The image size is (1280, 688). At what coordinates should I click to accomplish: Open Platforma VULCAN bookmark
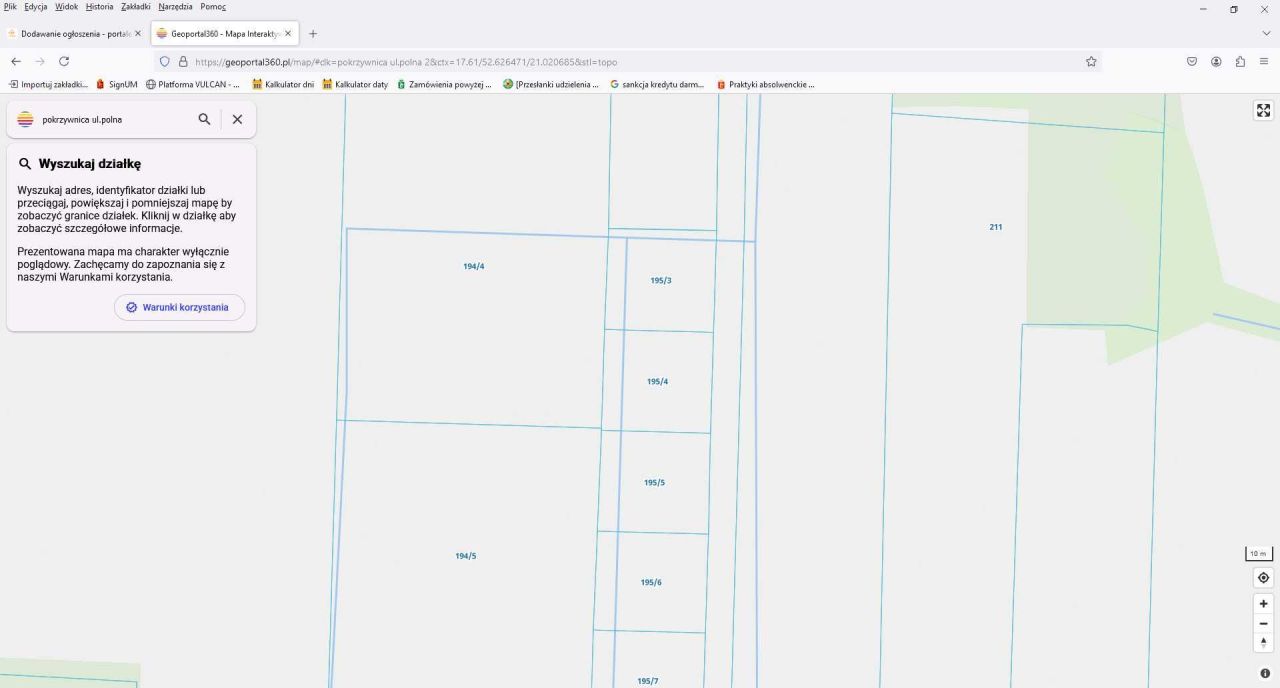coord(193,84)
